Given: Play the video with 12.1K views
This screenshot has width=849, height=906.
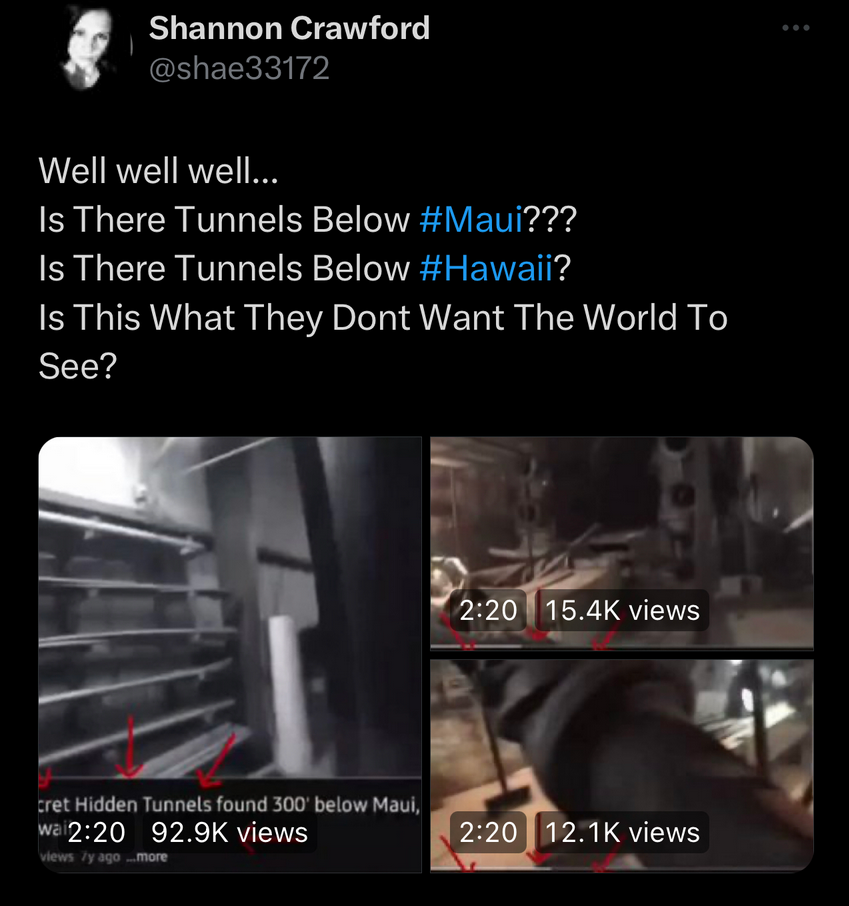Looking at the screenshot, I should pyautogui.click(x=622, y=765).
